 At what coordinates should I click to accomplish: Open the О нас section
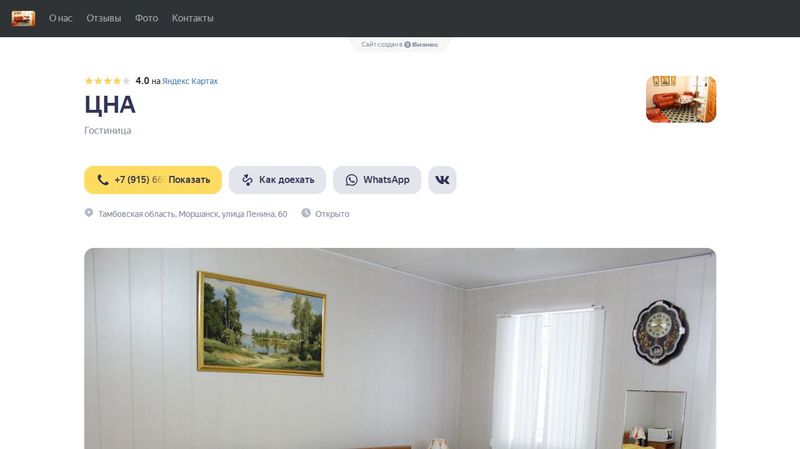click(x=61, y=18)
